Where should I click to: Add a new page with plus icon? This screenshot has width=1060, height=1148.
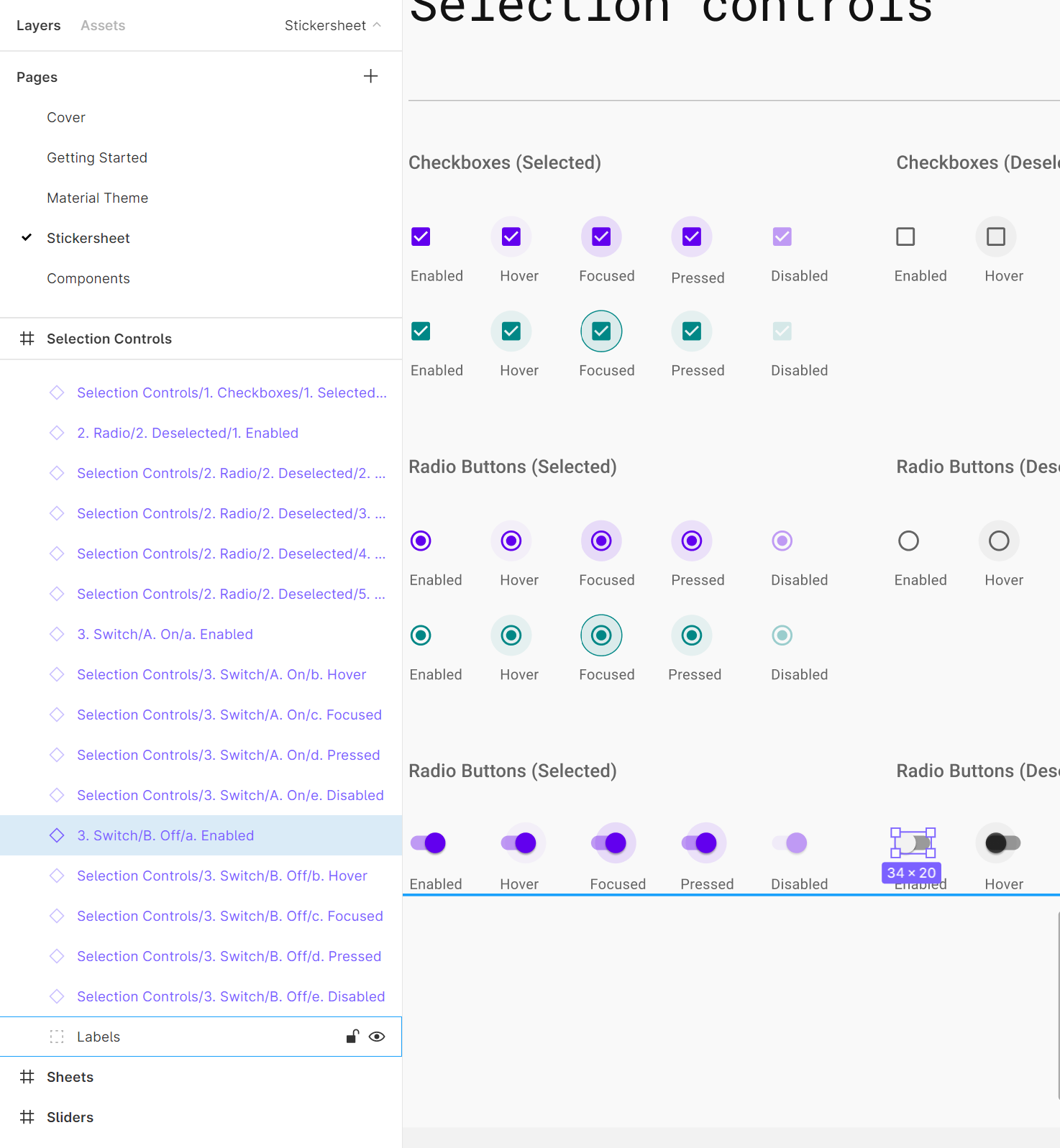(370, 76)
